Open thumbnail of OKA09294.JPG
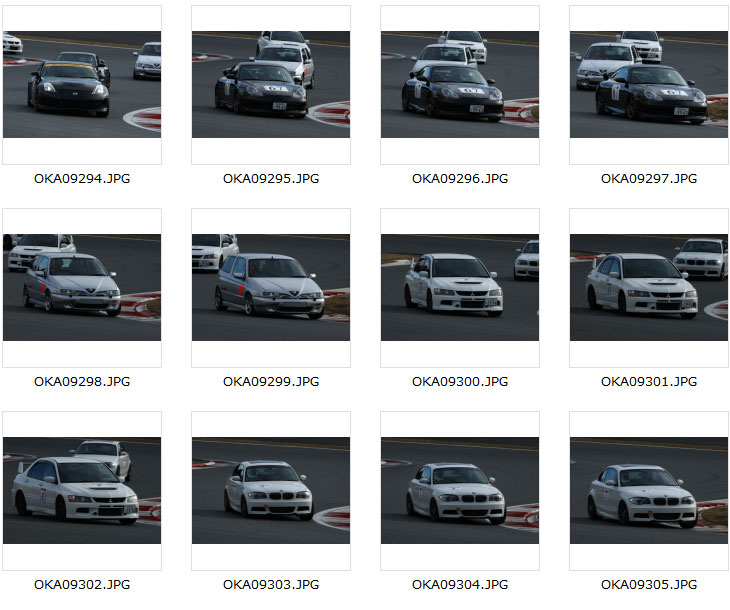This screenshot has height=610, width=730. pyautogui.click(x=82, y=84)
